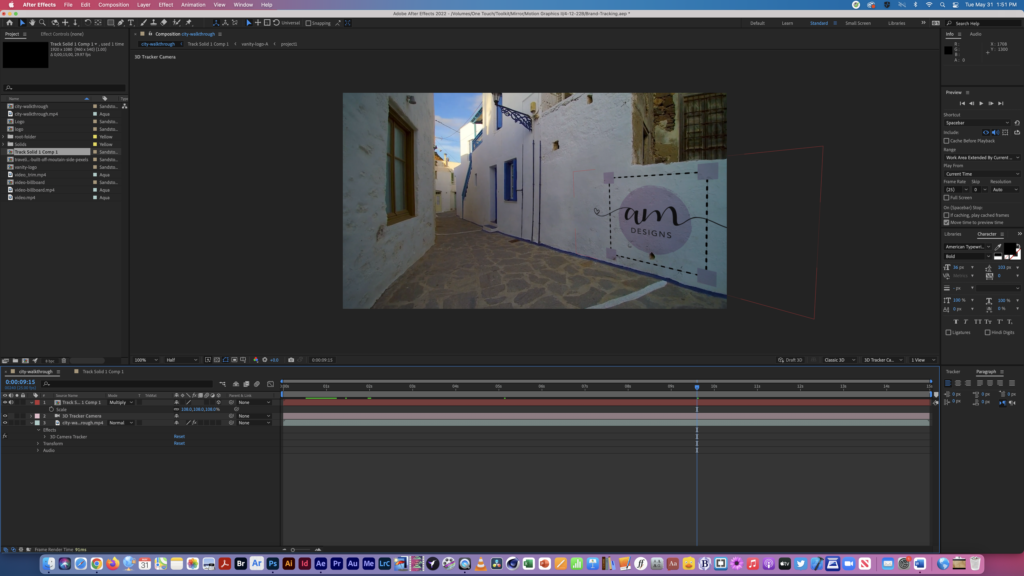Open Finder from the dock
This screenshot has width=1024, height=576.
(49, 564)
